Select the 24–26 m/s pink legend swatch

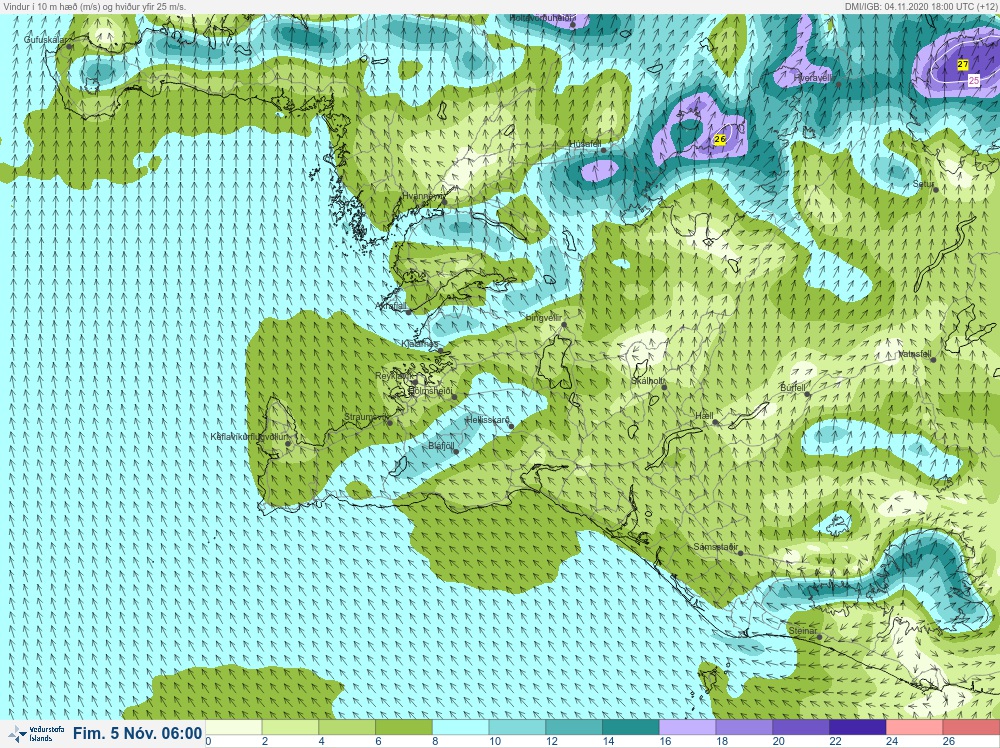[x=915, y=728]
